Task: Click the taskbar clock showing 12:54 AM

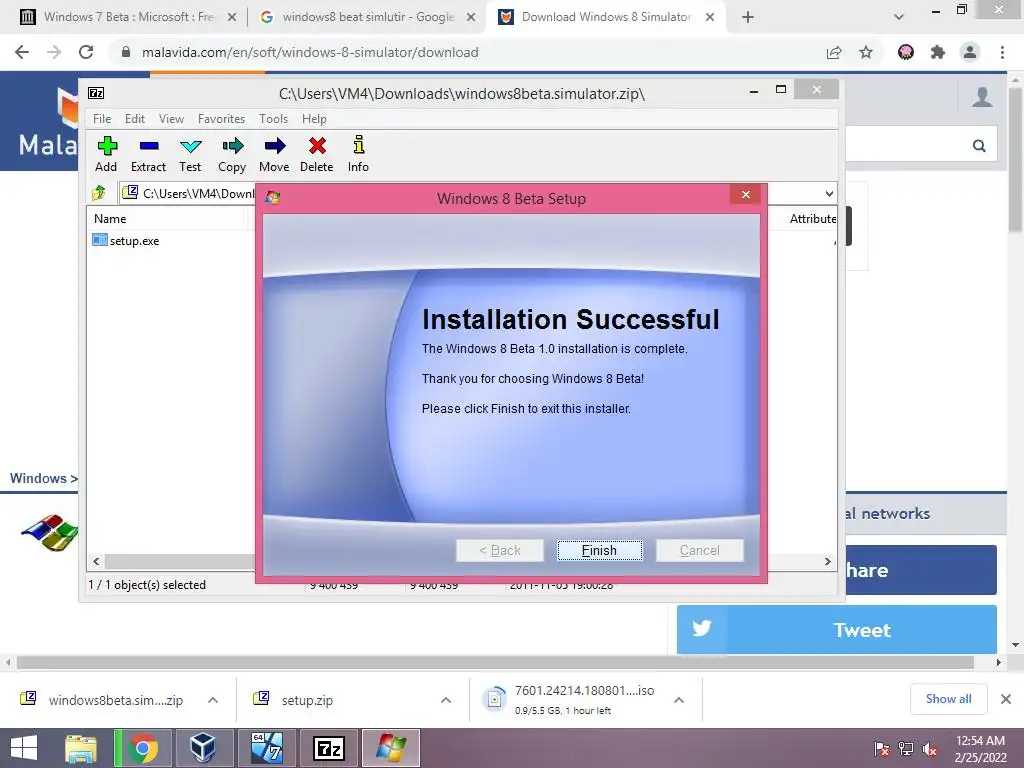Action: 980,748
